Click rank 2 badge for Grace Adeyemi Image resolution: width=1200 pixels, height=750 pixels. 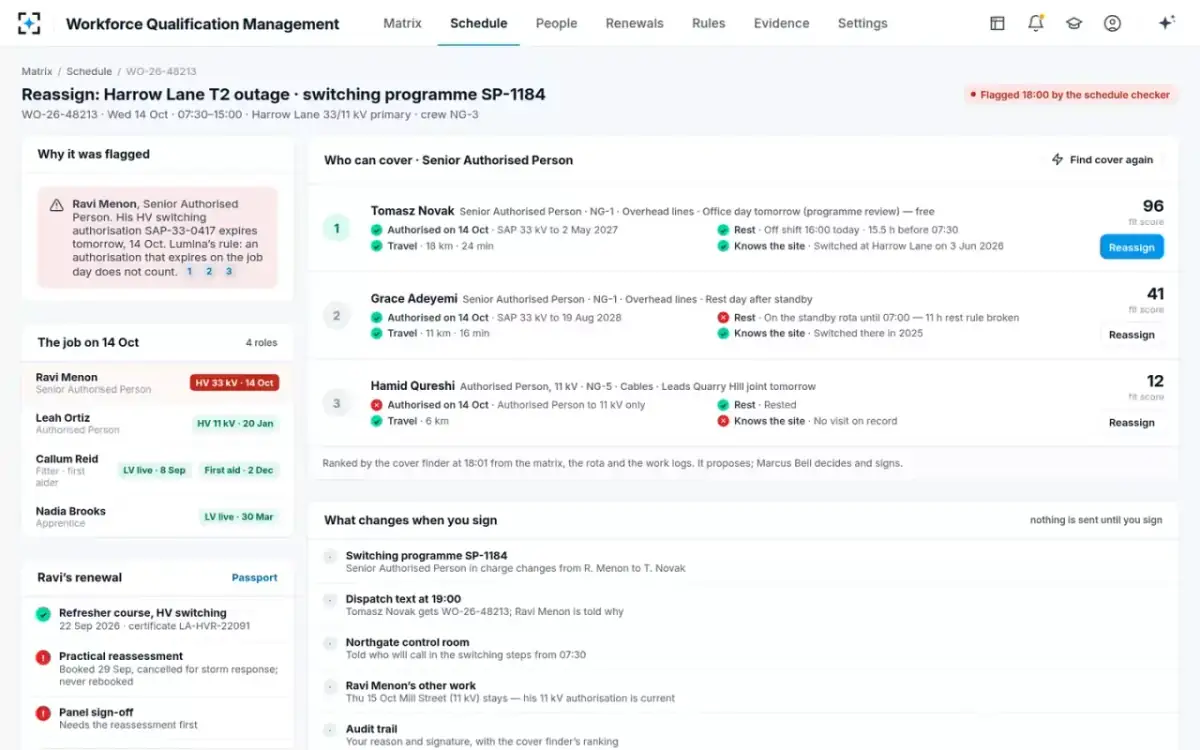click(336, 316)
